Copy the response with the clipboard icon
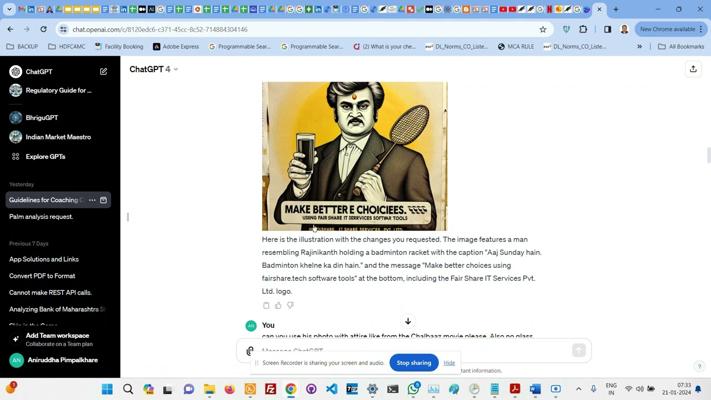This screenshot has height=400, width=711. (x=266, y=305)
